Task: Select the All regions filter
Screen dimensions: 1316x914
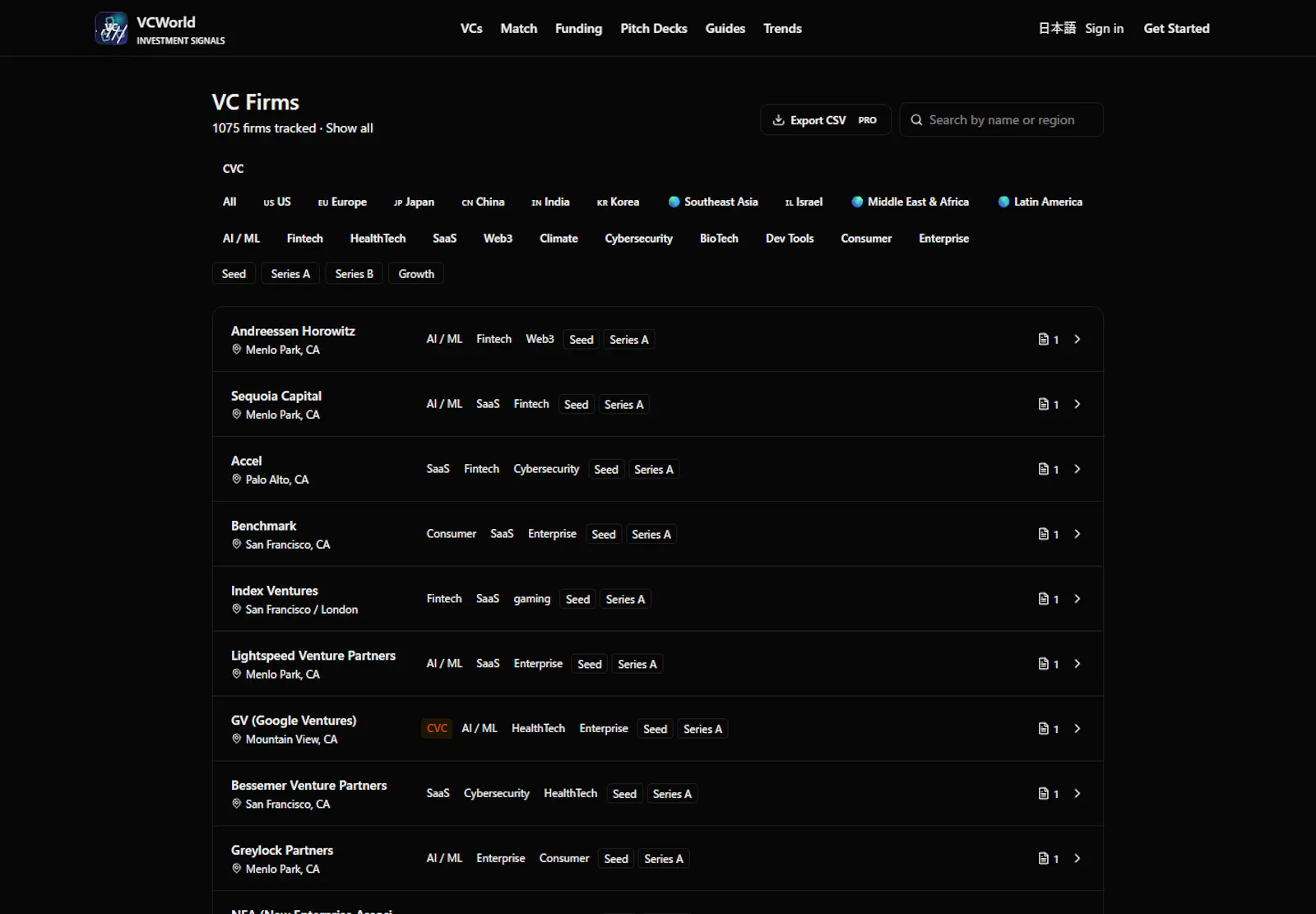Action: click(x=229, y=202)
